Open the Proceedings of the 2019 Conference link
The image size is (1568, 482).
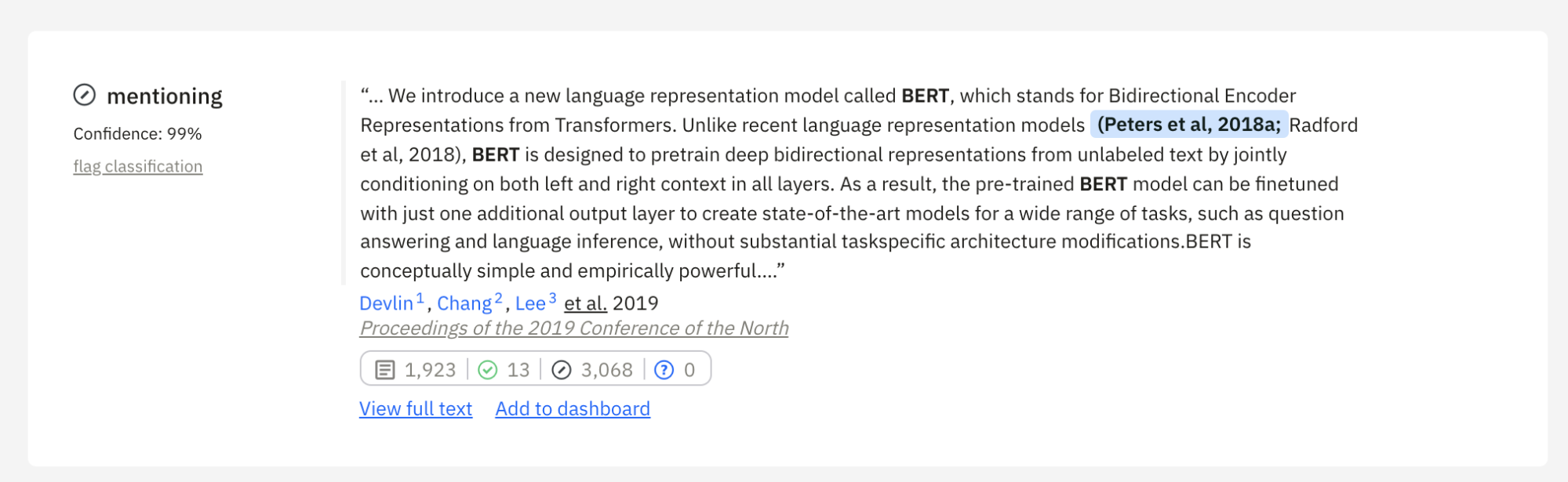point(573,328)
